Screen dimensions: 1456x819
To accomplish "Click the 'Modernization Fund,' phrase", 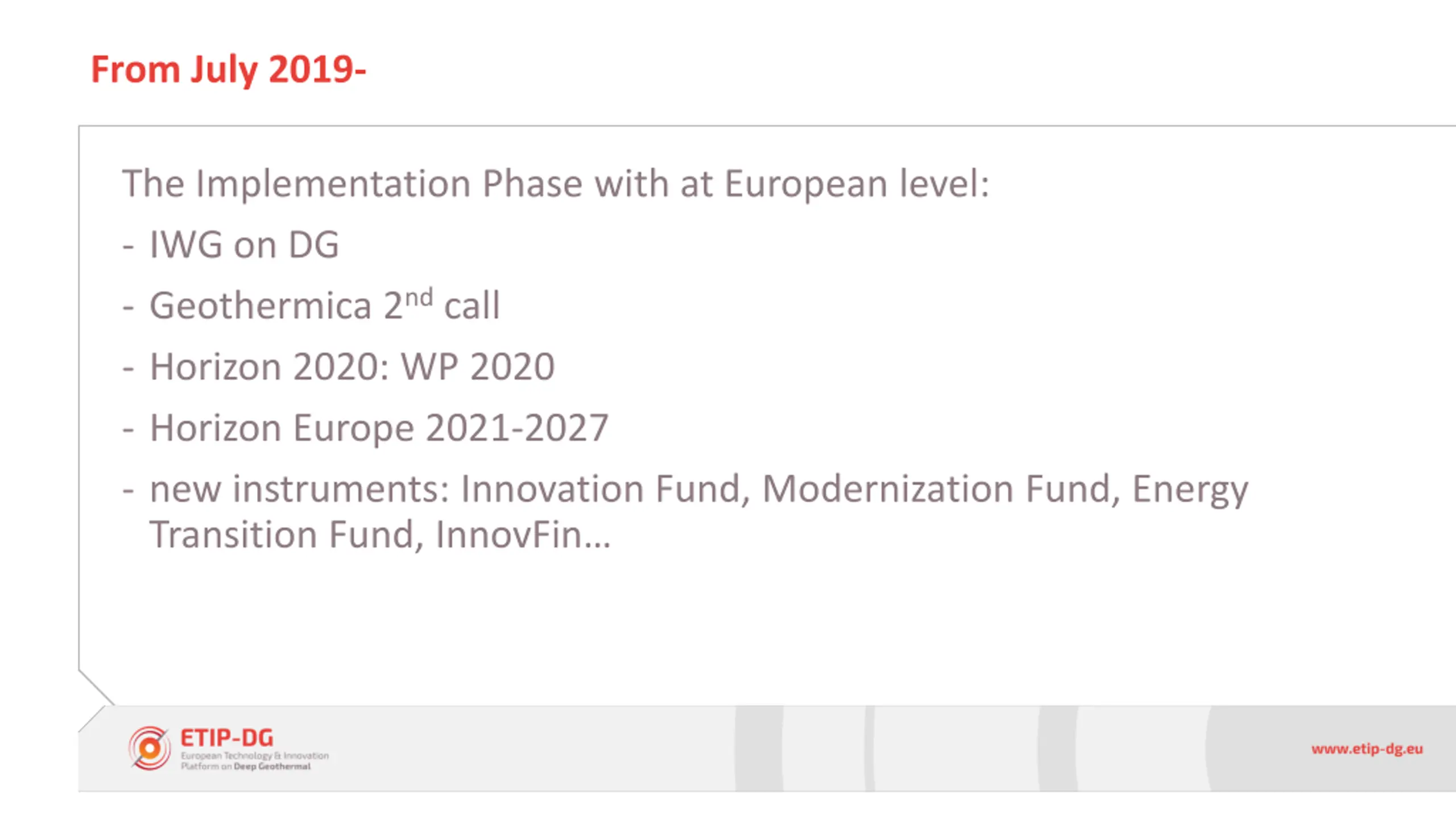I will pyautogui.click(x=941, y=489).
